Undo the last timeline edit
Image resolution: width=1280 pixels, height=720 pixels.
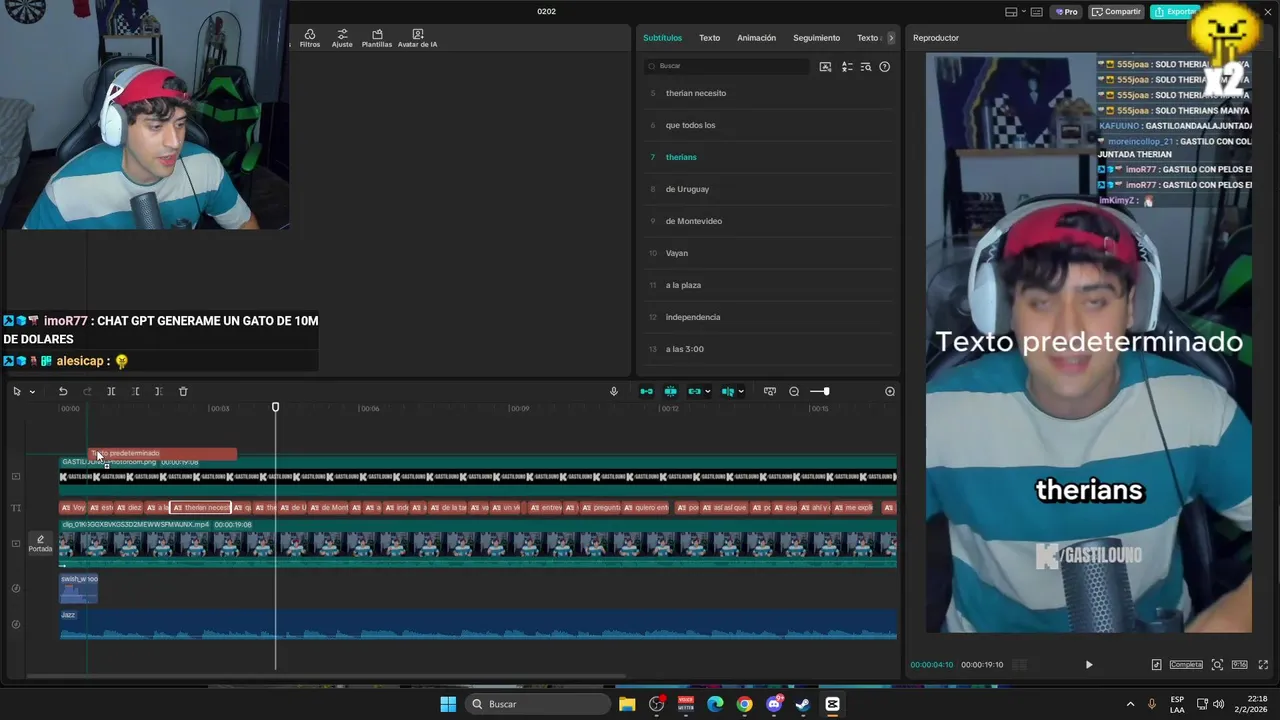coord(63,391)
